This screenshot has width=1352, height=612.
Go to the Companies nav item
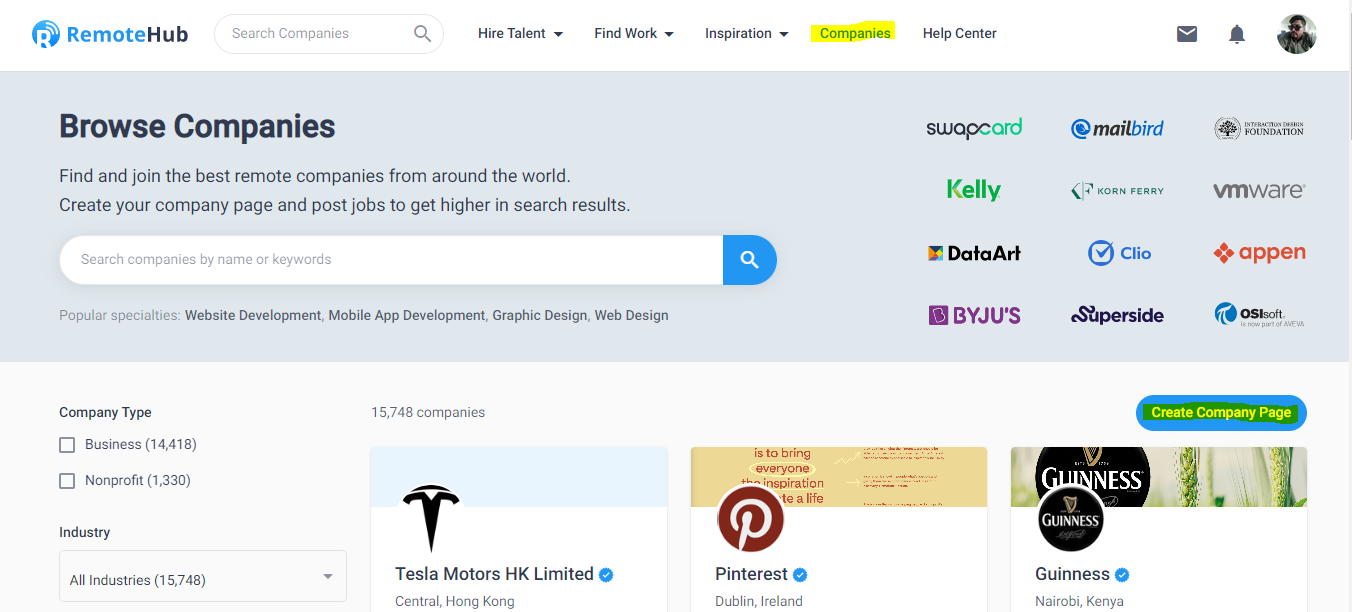tap(855, 34)
